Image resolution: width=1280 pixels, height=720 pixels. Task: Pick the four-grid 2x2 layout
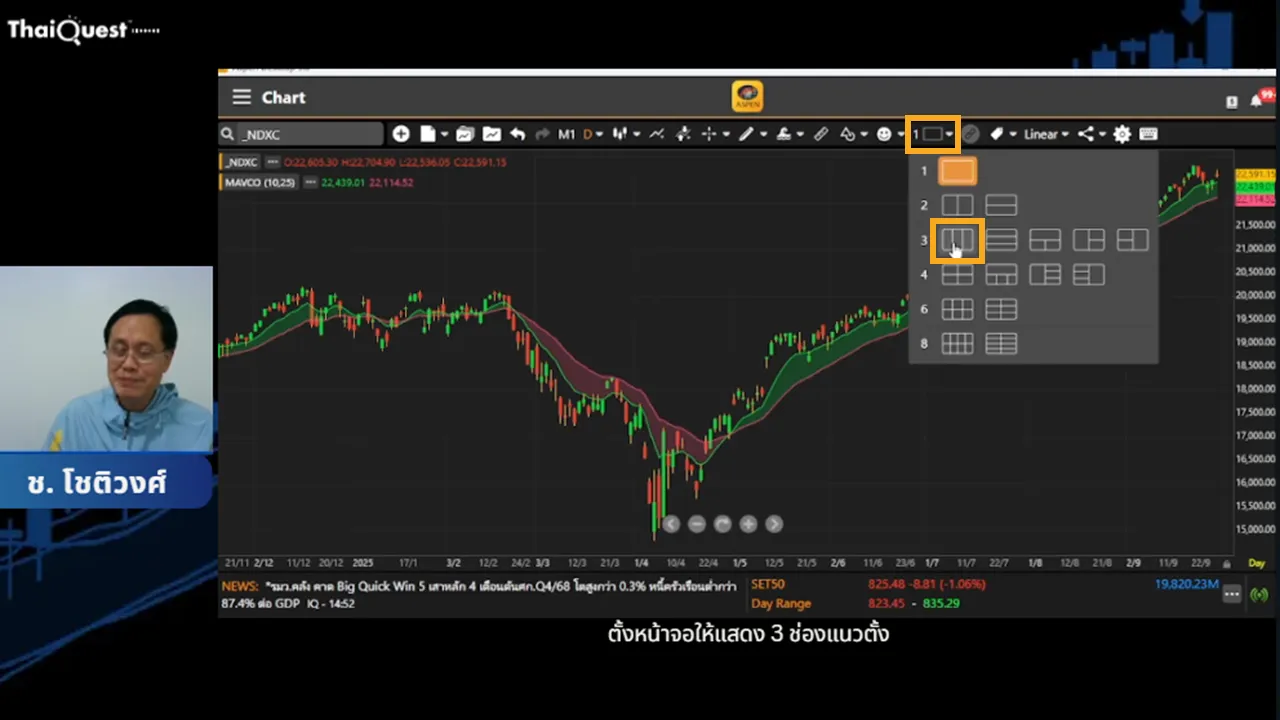(957, 275)
